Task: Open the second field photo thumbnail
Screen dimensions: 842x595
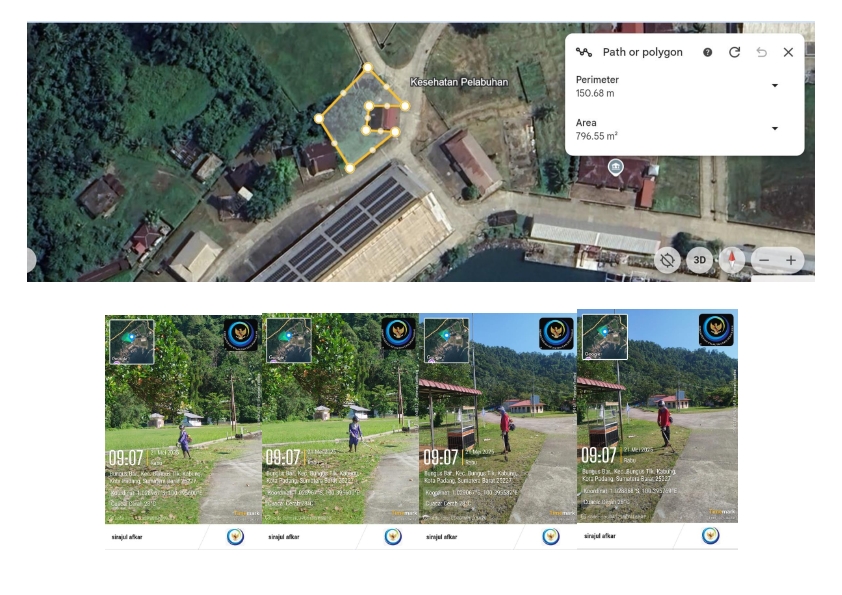Action: (x=340, y=419)
